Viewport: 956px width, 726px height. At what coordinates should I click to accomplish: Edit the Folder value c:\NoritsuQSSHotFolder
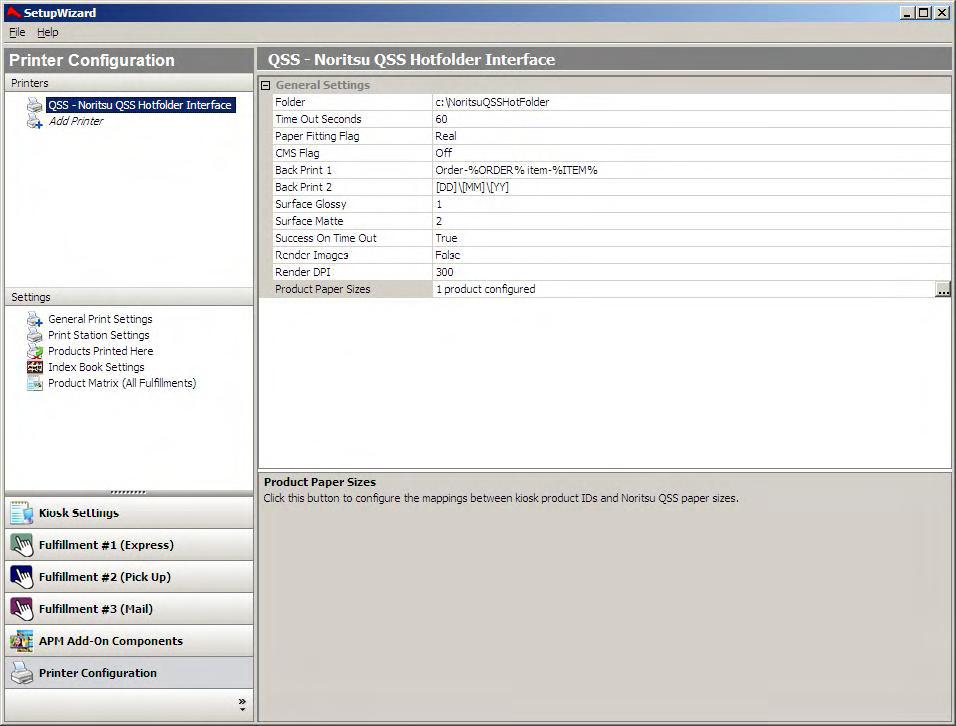[x=691, y=102]
